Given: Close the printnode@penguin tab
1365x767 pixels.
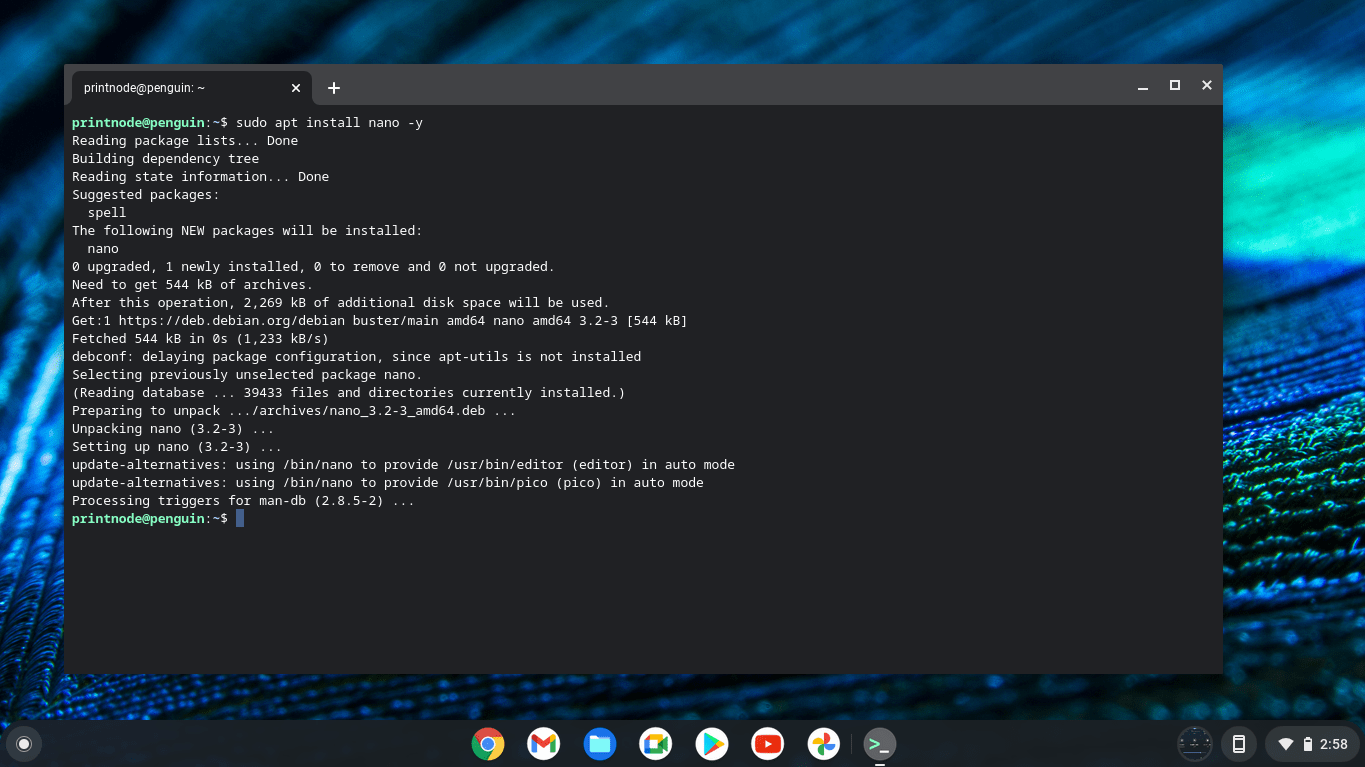Looking at the screenshot, I should 296,88.
